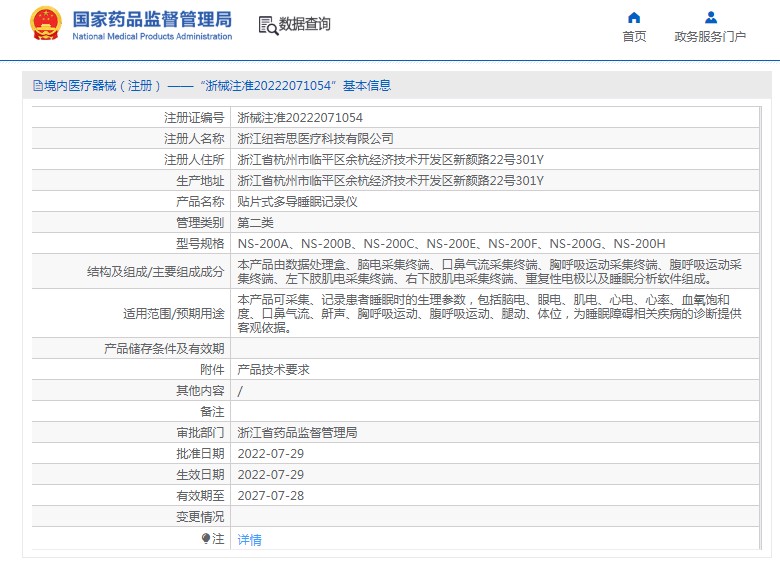Viewport: 780px width, 568px height.
Task: Click the 生效日期 label
Action: [200, 474]
